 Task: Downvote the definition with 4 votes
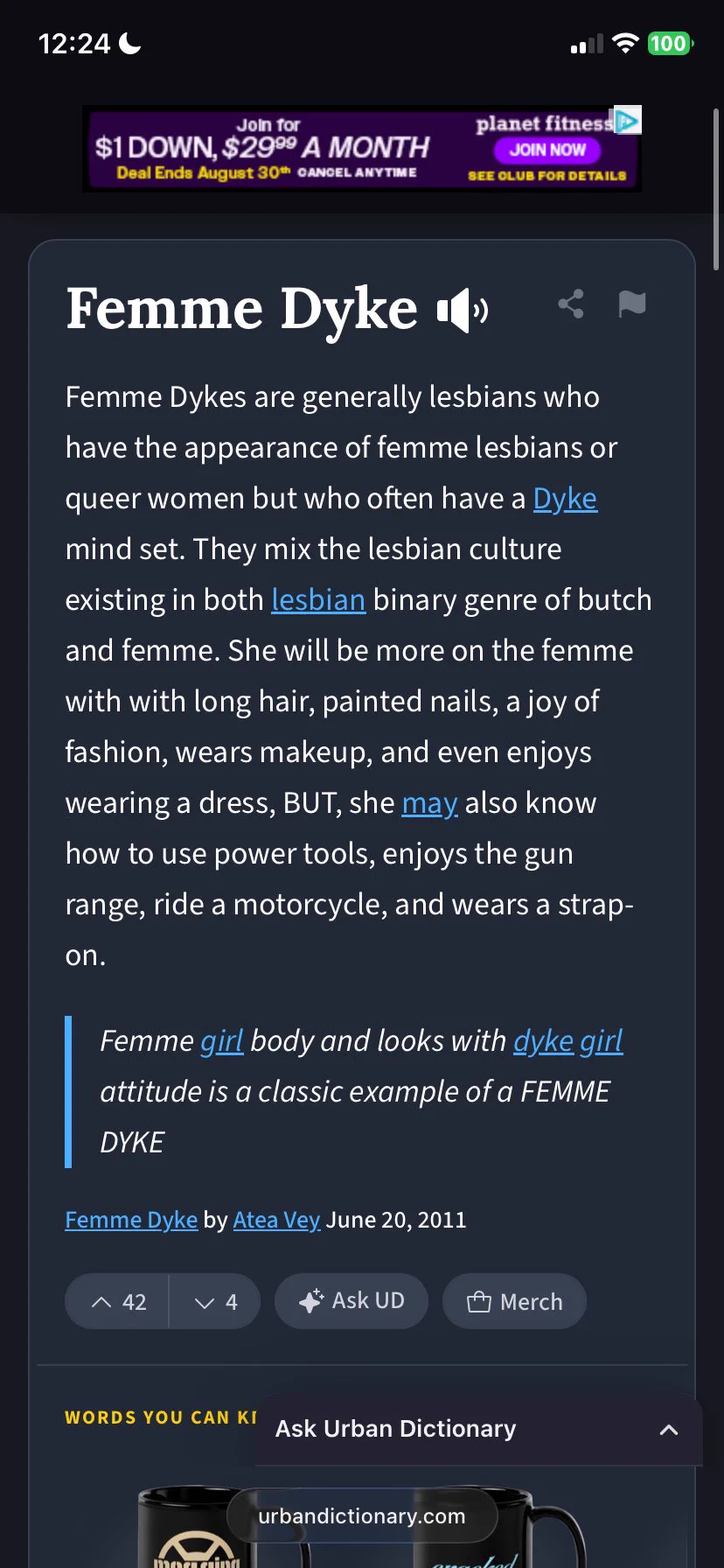coord(215,1301)
